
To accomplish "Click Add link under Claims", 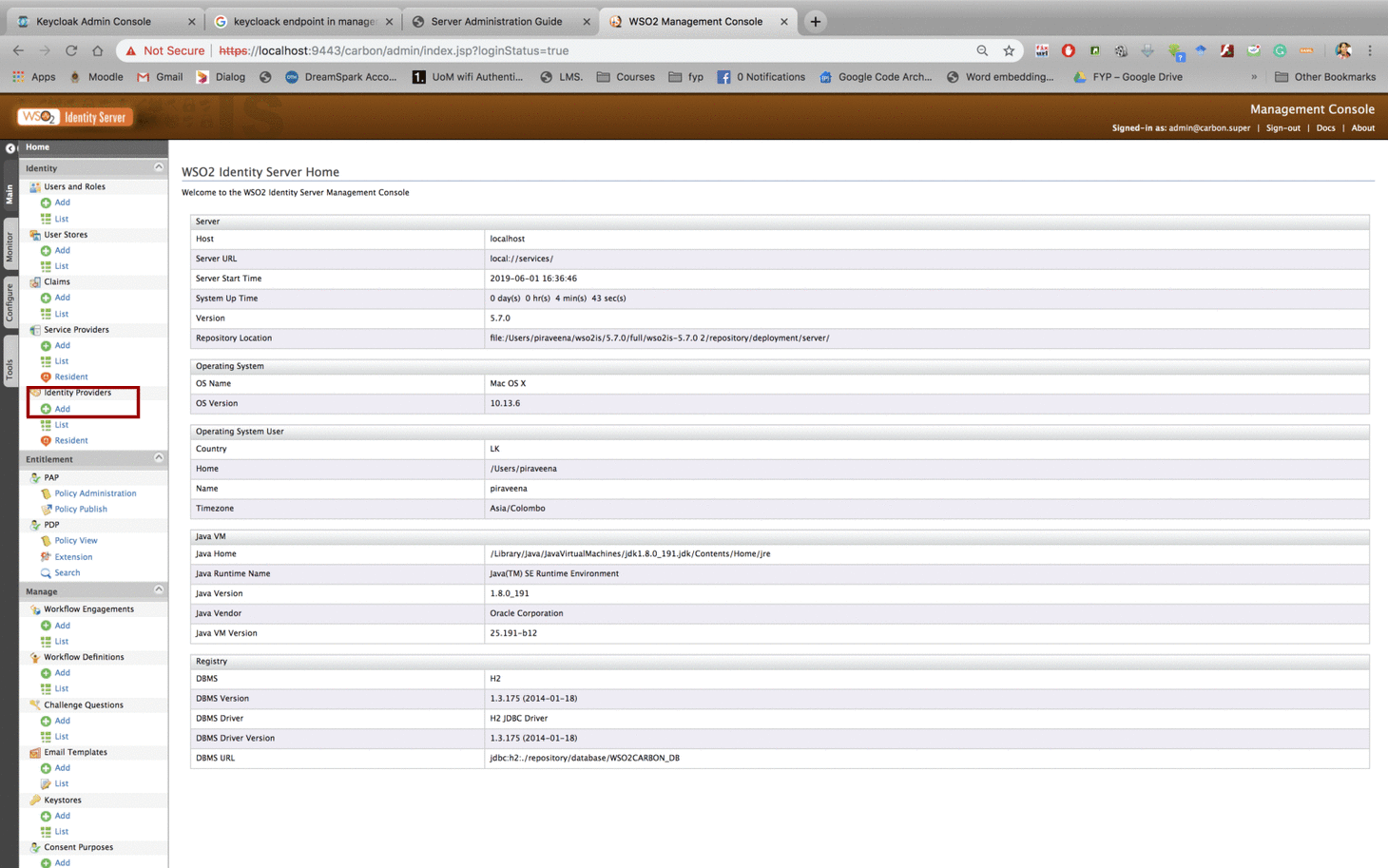I will 62,298.
